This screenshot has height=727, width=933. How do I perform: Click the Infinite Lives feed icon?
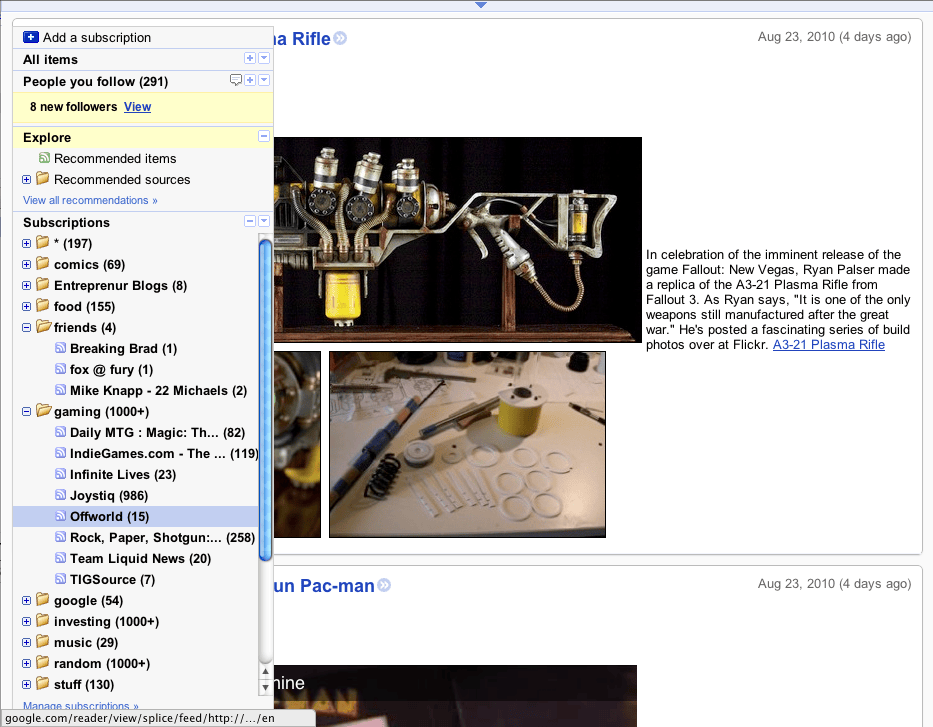tap(60, 474)
